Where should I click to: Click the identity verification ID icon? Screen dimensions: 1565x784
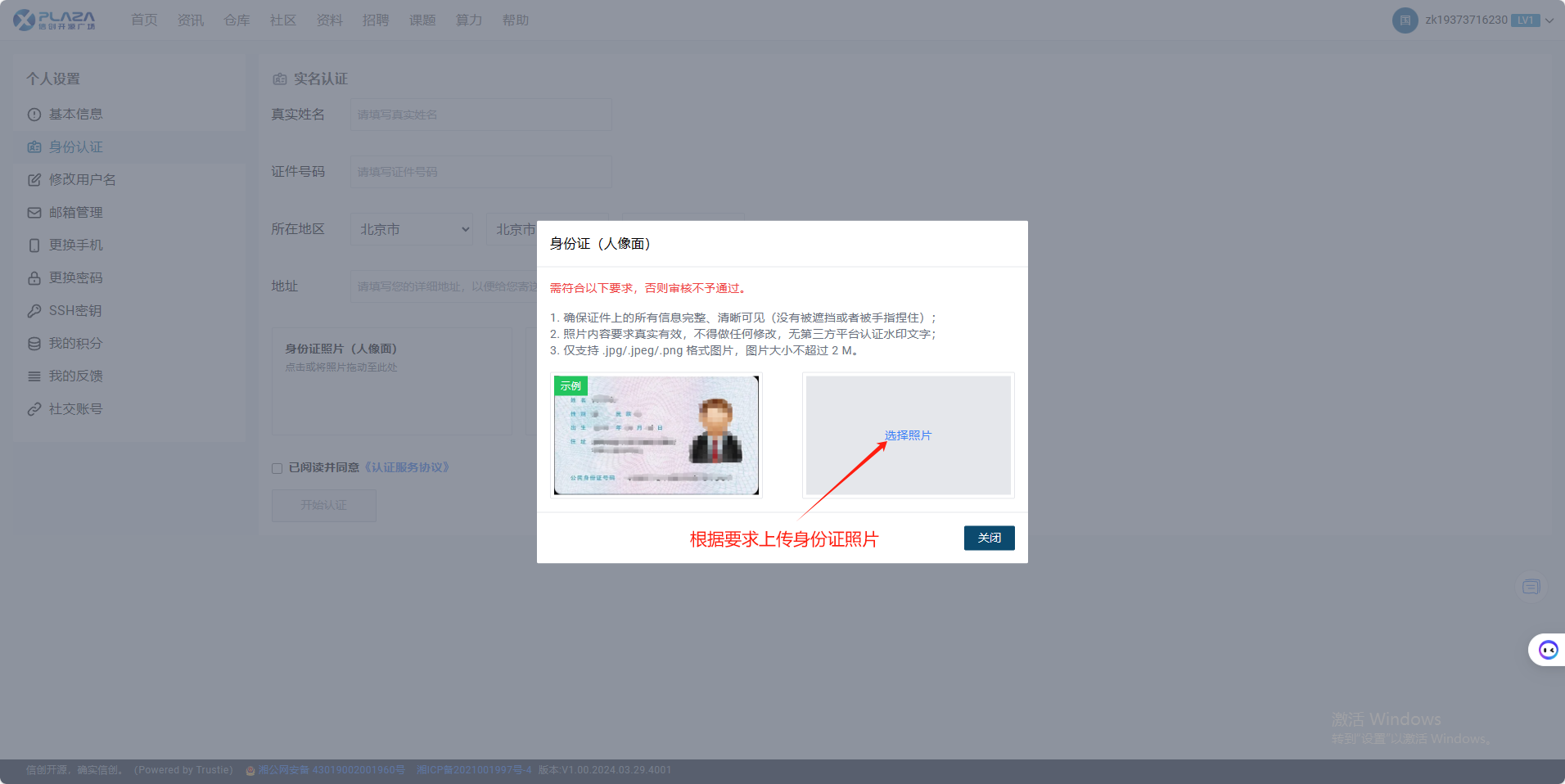click(x=34, y=147)
